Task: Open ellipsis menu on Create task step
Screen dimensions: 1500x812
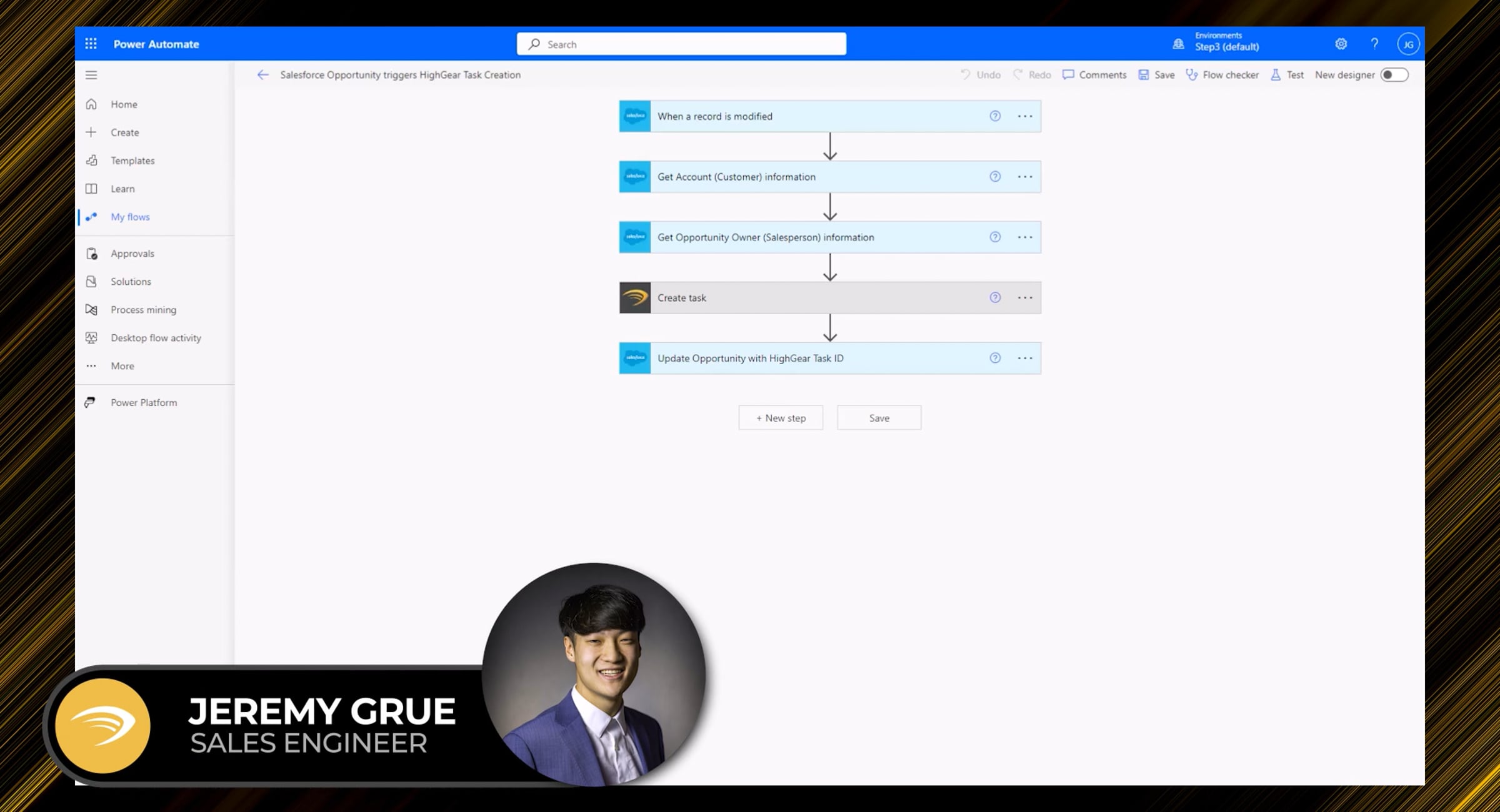Action: 1025,298
